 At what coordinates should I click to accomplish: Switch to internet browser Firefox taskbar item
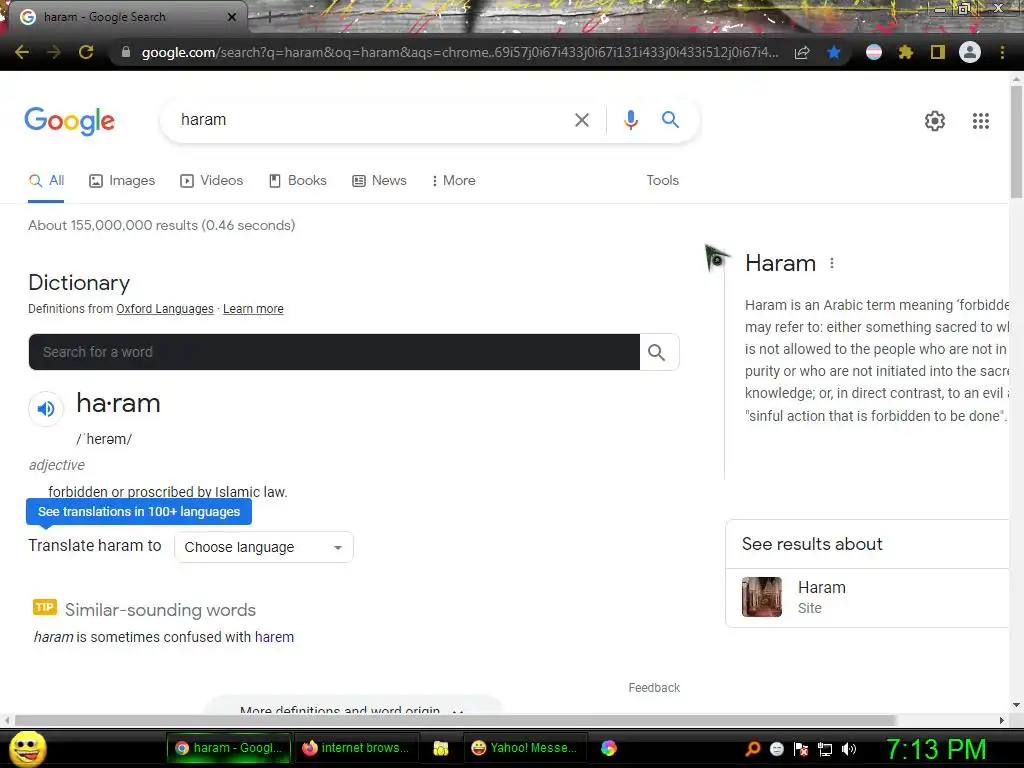[357, 748]
